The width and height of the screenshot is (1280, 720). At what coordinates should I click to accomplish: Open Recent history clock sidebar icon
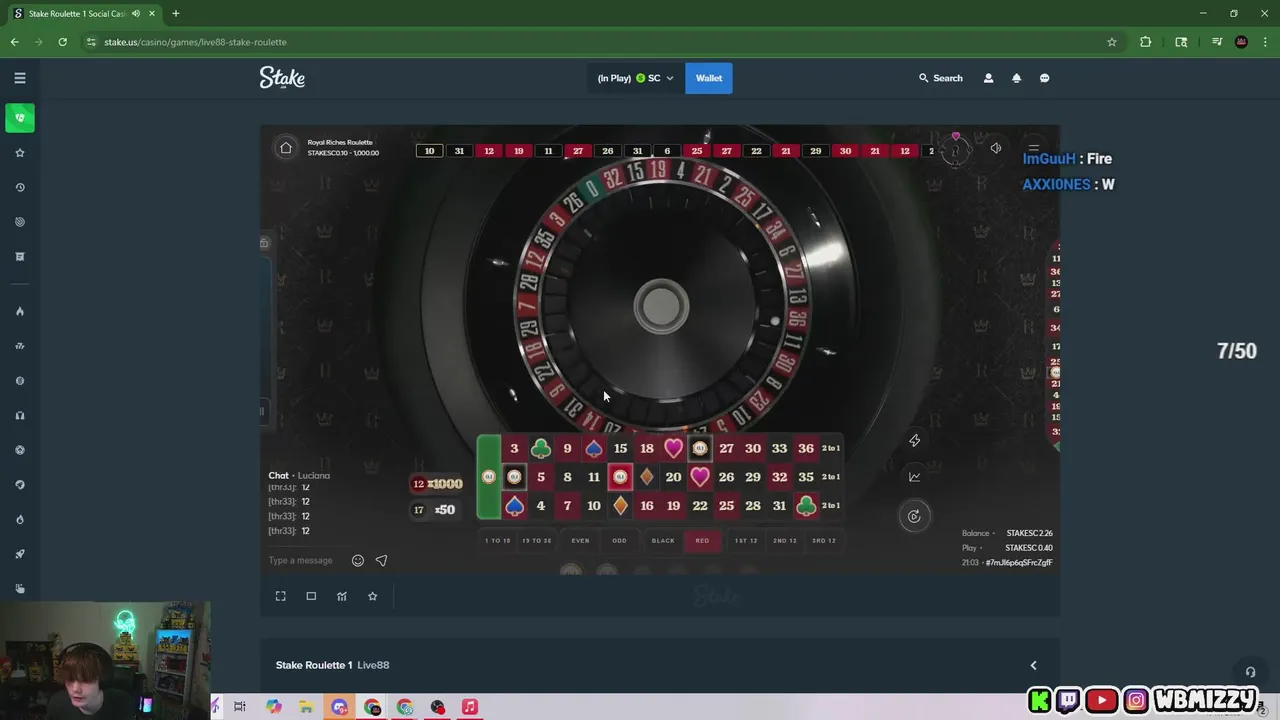click(19, 187)
